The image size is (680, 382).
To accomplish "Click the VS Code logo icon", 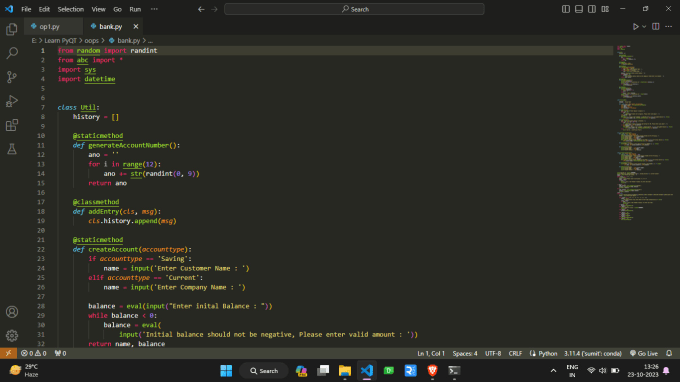I will tap(9, 9).
